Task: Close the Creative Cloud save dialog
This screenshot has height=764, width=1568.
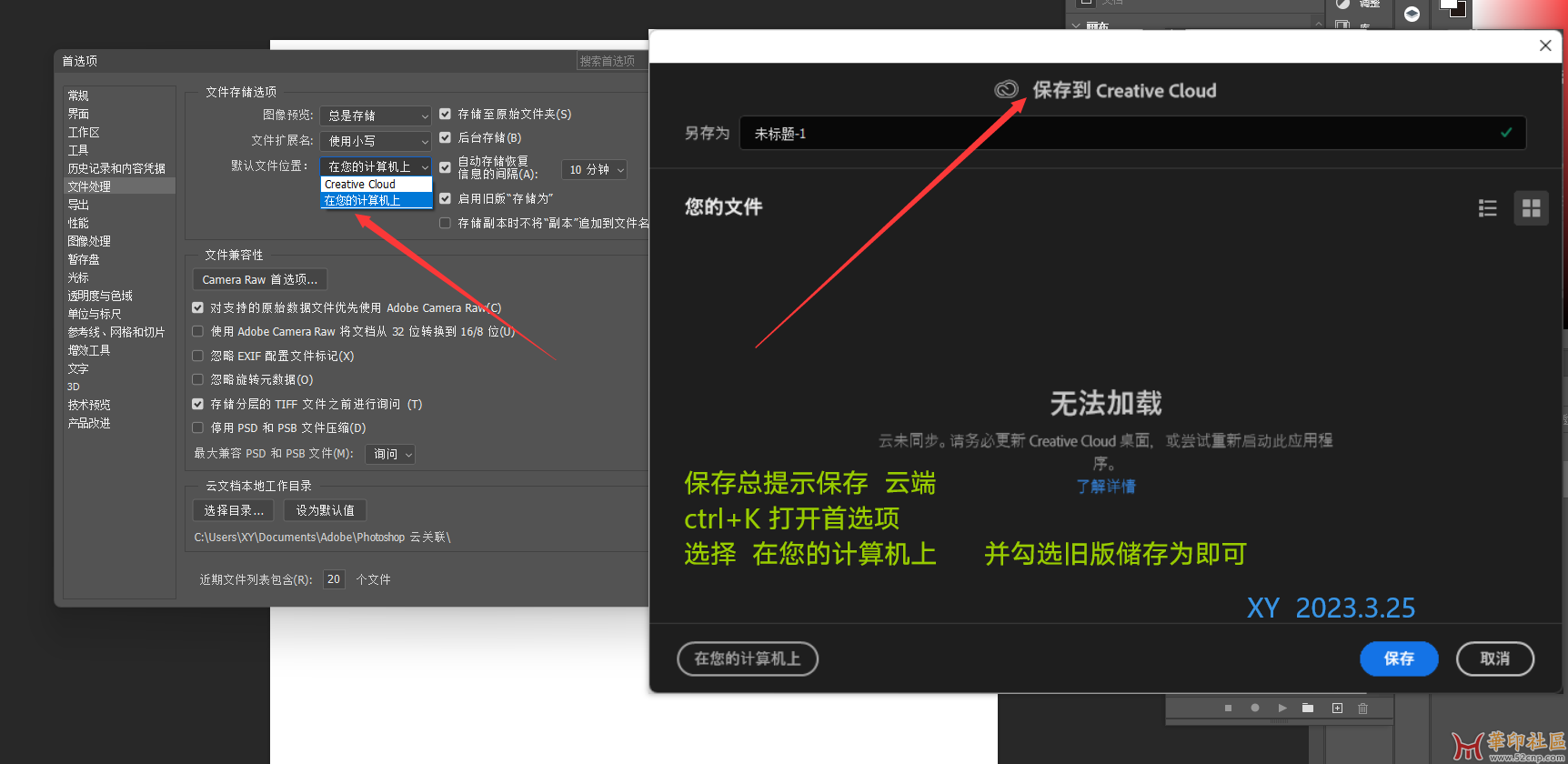Action: 1545,45
